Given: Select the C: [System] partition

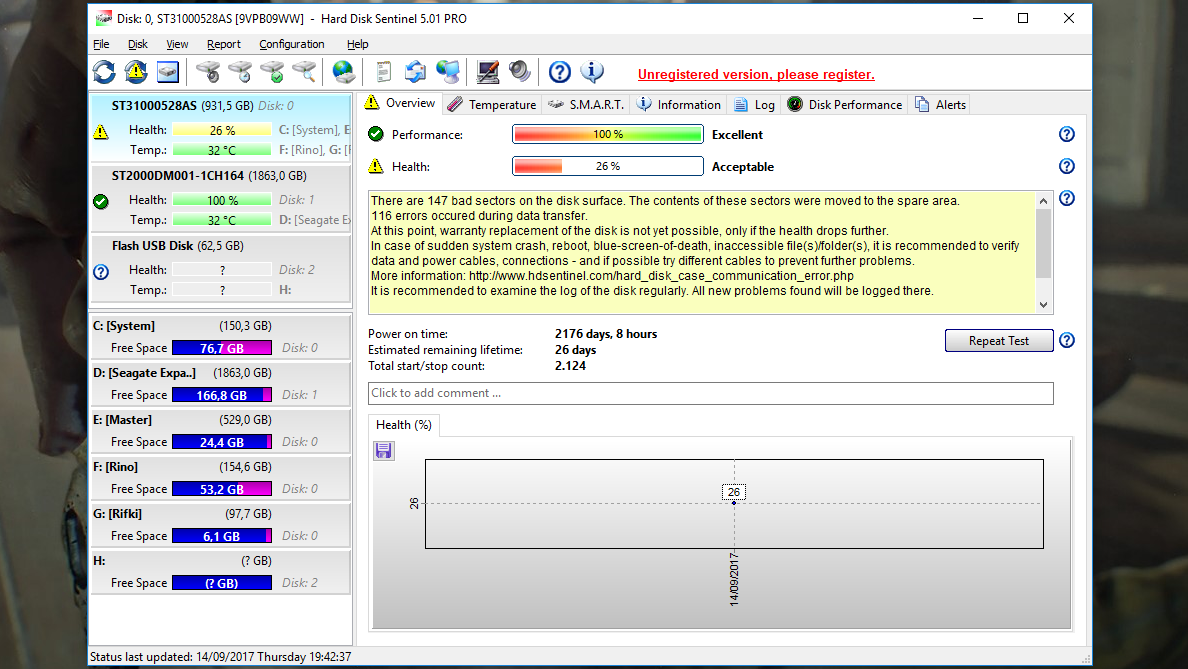Looking at the screenshot, I should click(x=220, y=336).
